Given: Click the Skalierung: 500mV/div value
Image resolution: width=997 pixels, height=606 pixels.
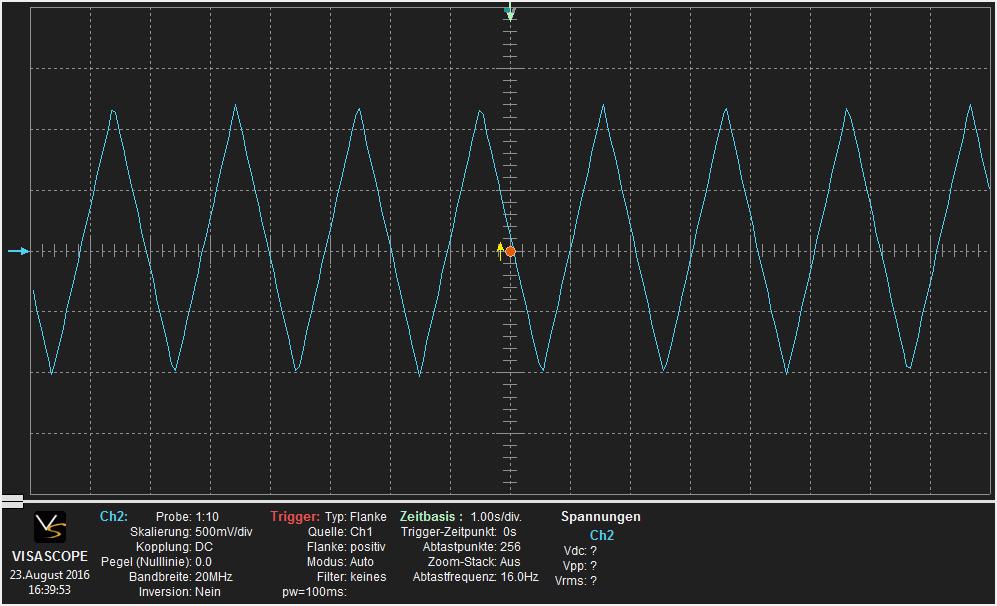Looking at the screenshot, I should point(191,532).
